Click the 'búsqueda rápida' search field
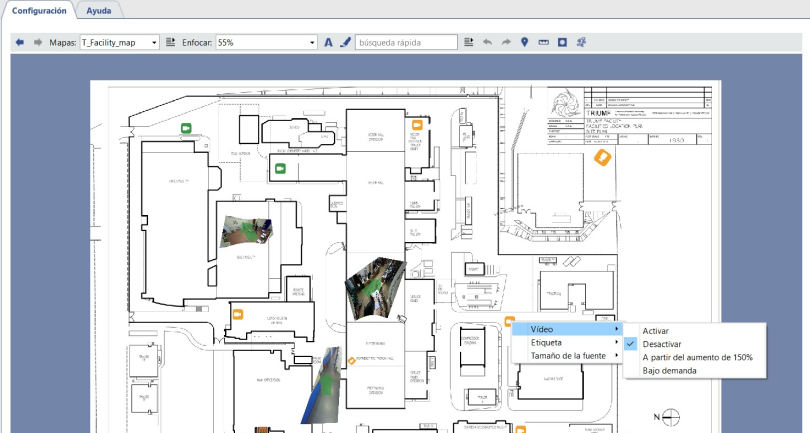 click(x=406, y=43)
